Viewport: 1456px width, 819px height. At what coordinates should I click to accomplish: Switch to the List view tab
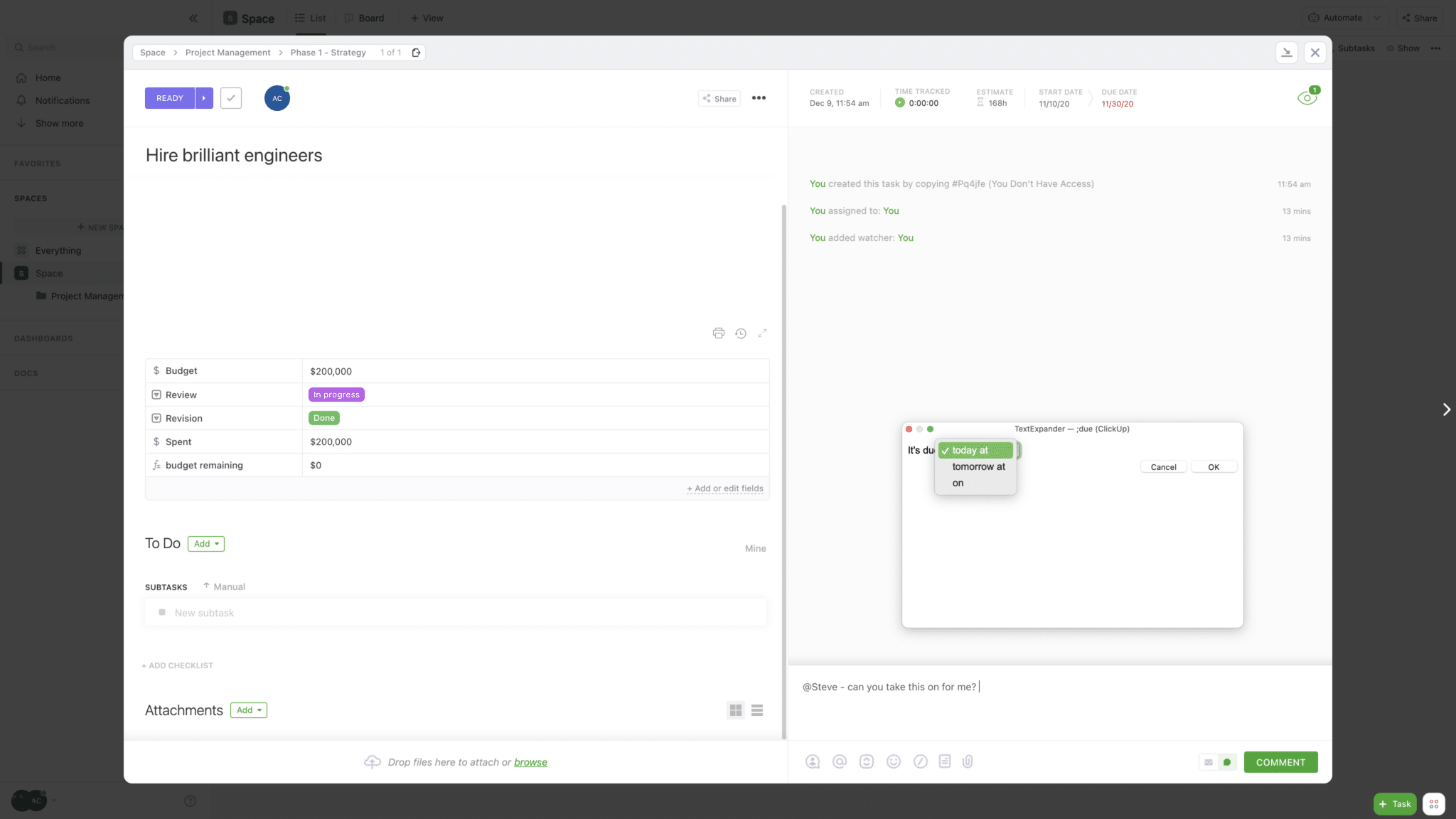(x=311, y=18)
